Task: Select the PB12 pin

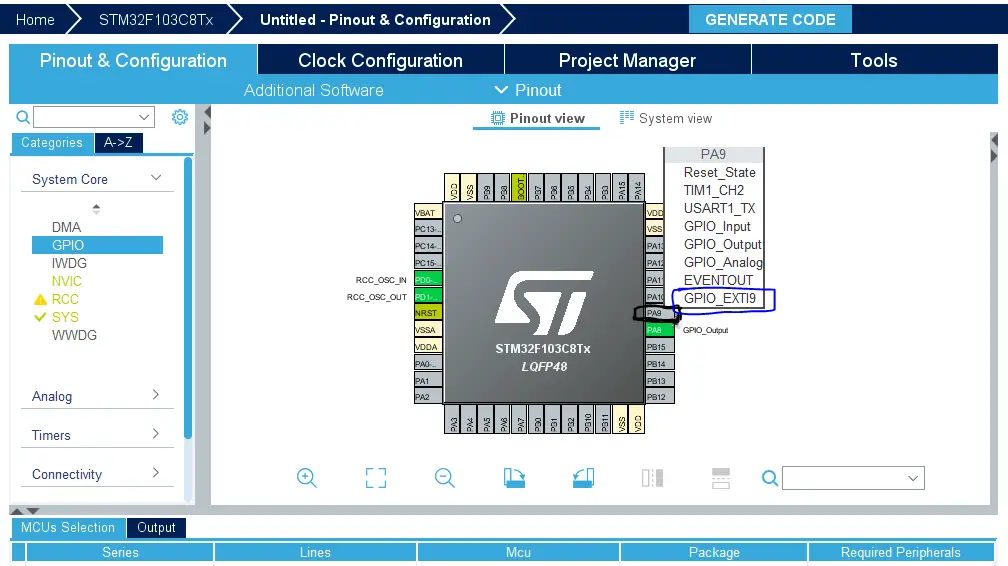Action: [660, 397]
